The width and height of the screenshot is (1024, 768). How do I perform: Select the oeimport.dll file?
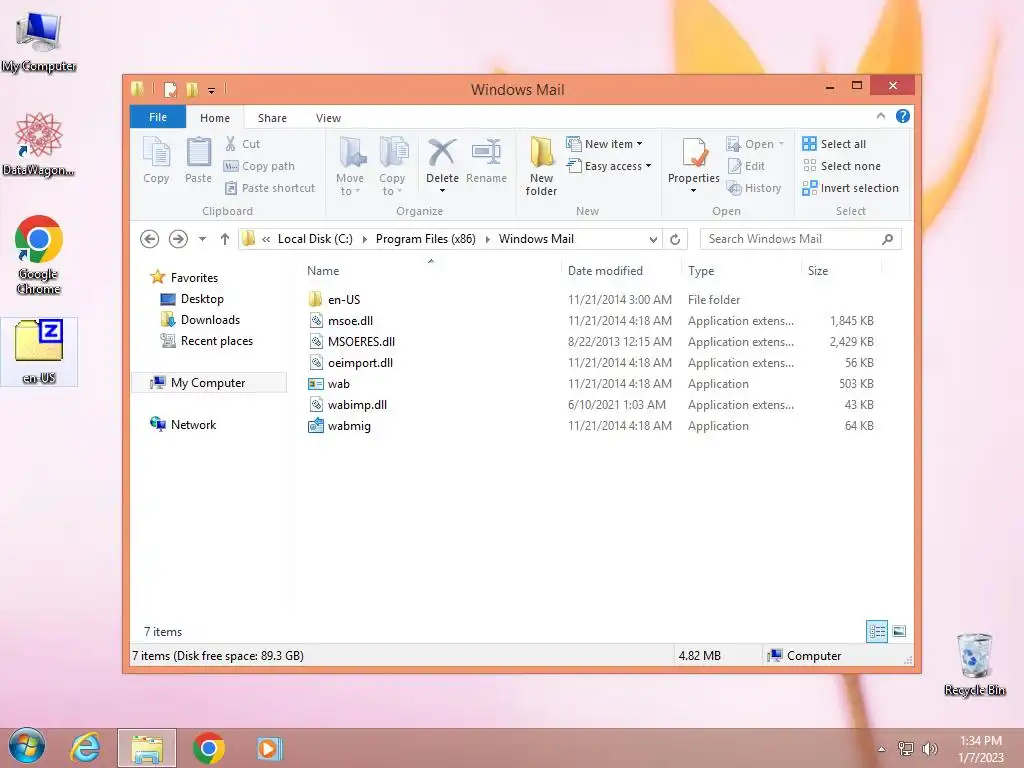click(x=360, y=362)
